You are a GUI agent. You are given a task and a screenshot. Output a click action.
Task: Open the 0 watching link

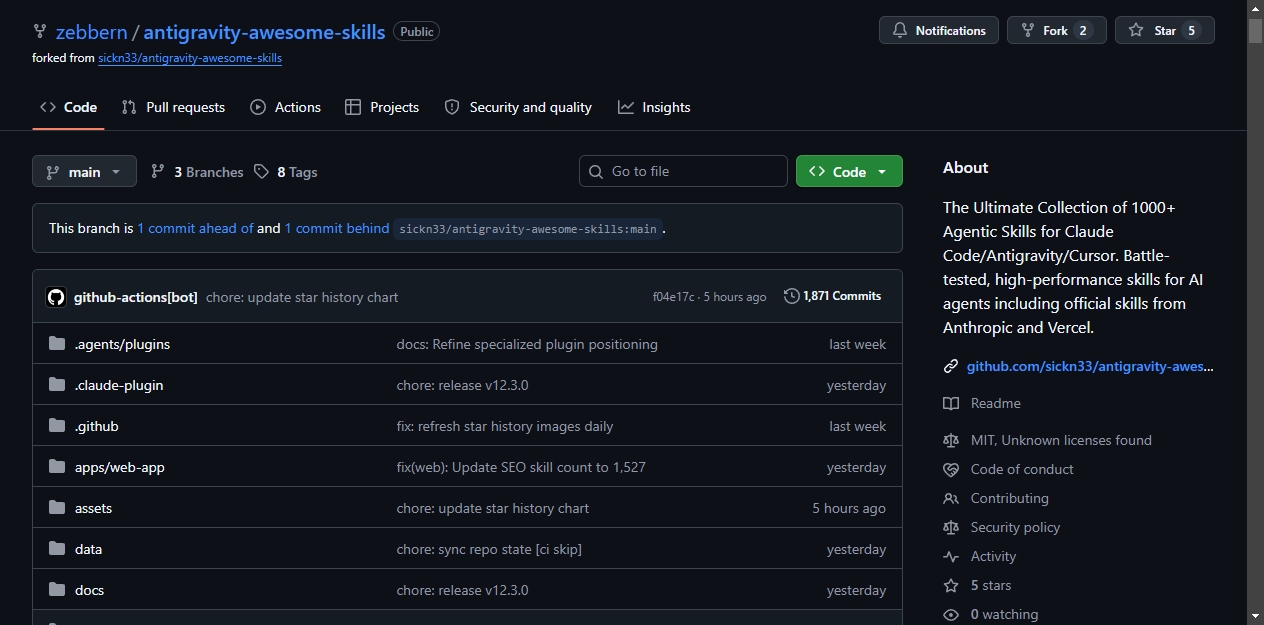991,614
